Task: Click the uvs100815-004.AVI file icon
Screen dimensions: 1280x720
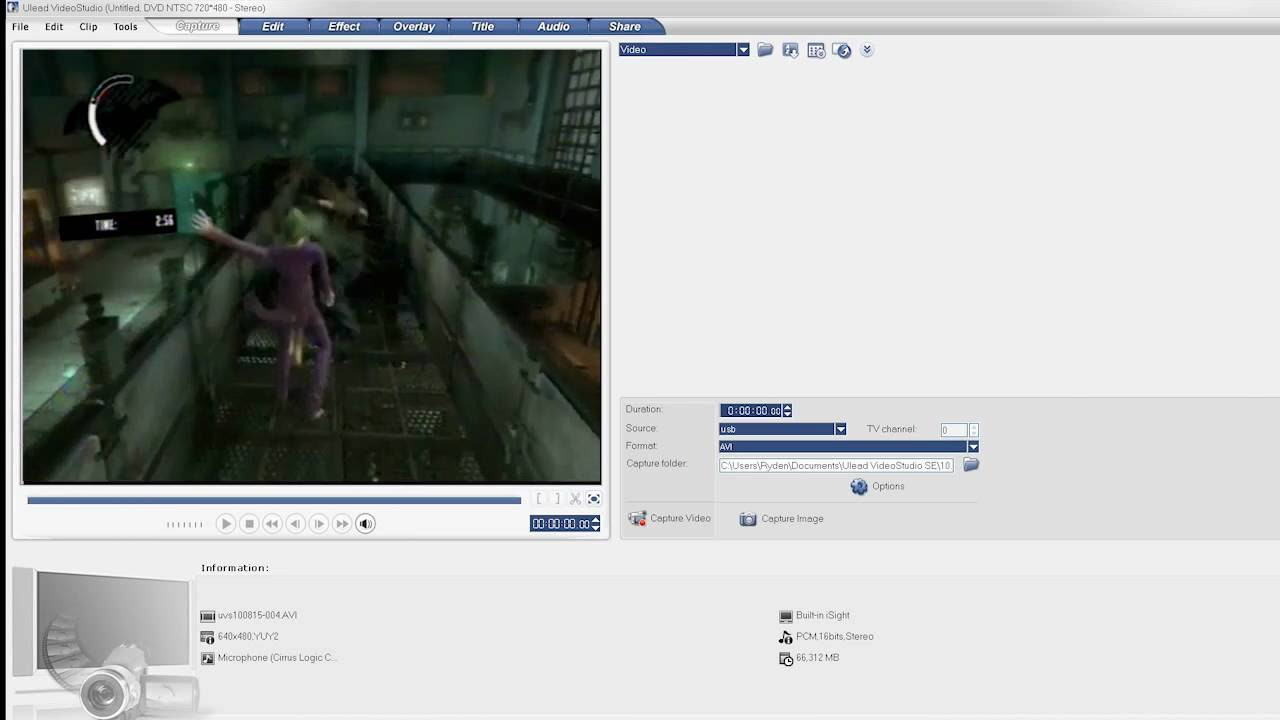Action: [x=207, y=616]
